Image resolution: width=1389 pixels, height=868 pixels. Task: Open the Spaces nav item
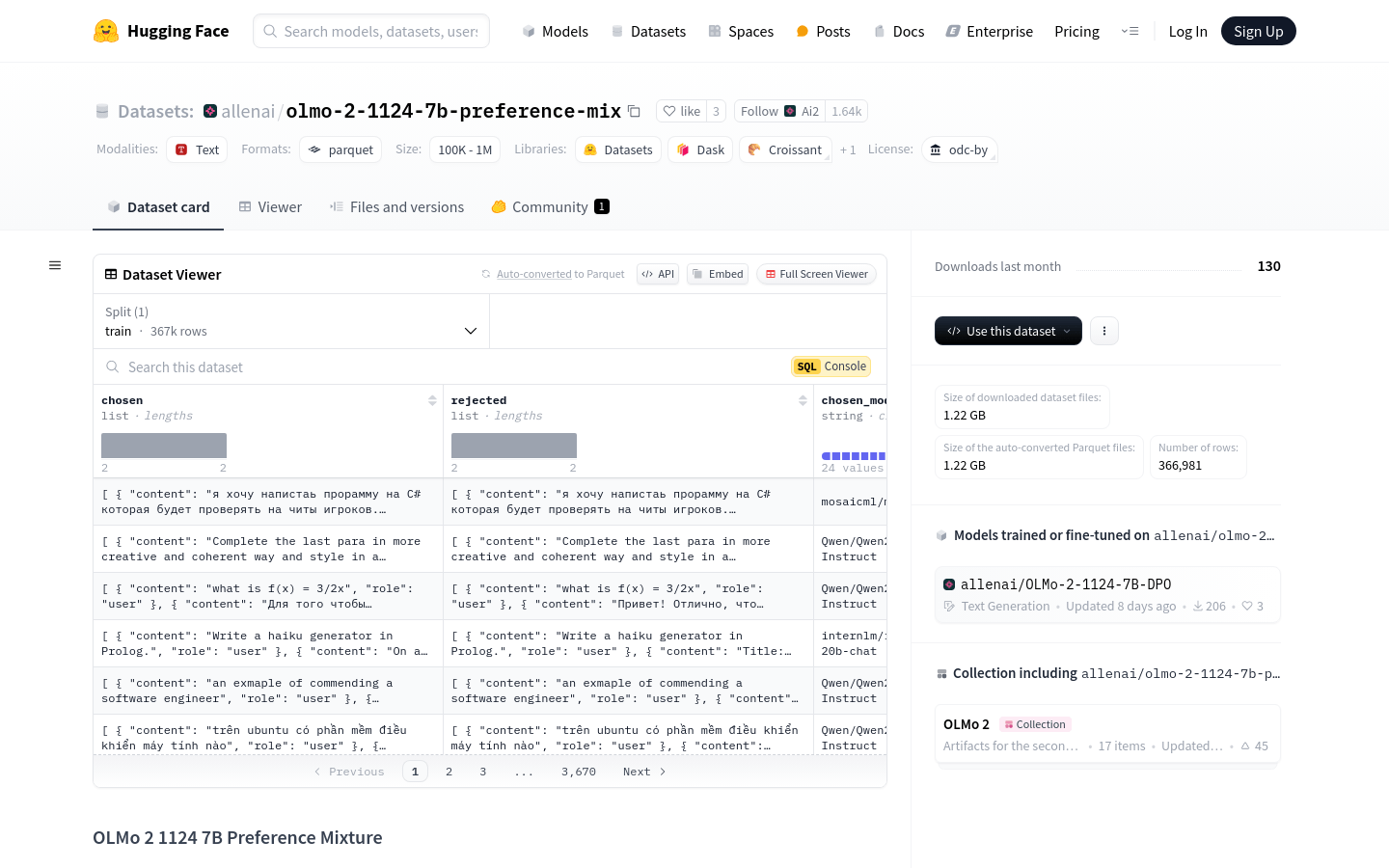(x=741, y=31)
